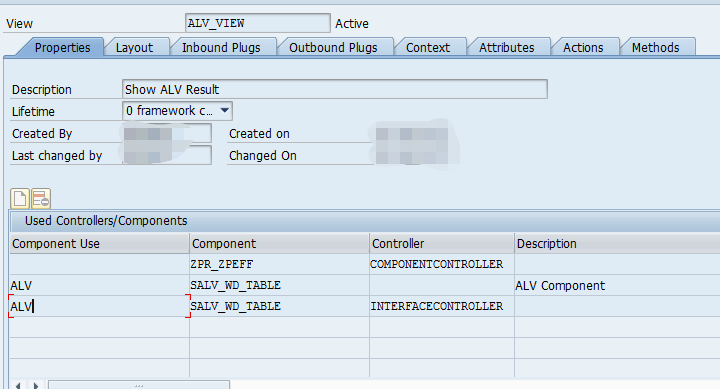Click the horizontal scrollbar thumb
Viewport: 720px width, 389px height.
click(x=139, y=385)
